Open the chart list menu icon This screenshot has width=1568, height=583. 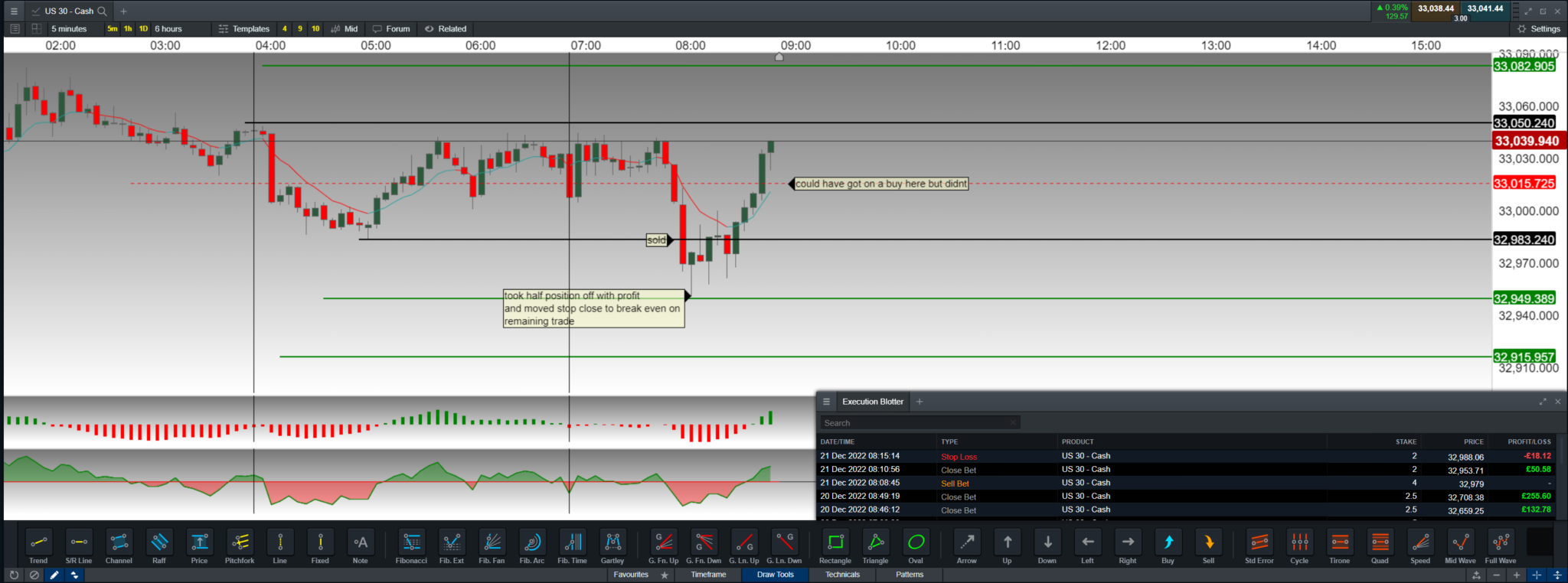click(15, 29)
